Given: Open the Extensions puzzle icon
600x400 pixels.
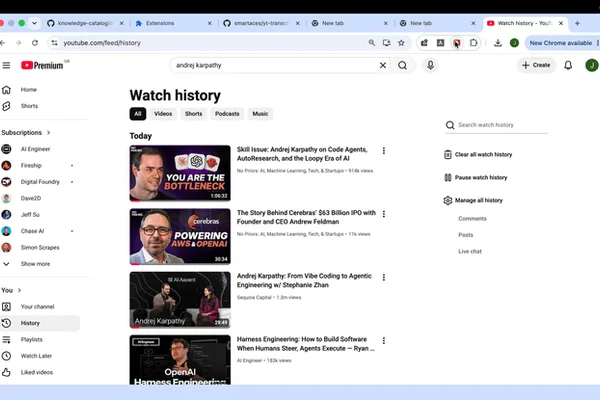Looking at the screenshot, I should (x=473, y=43).
